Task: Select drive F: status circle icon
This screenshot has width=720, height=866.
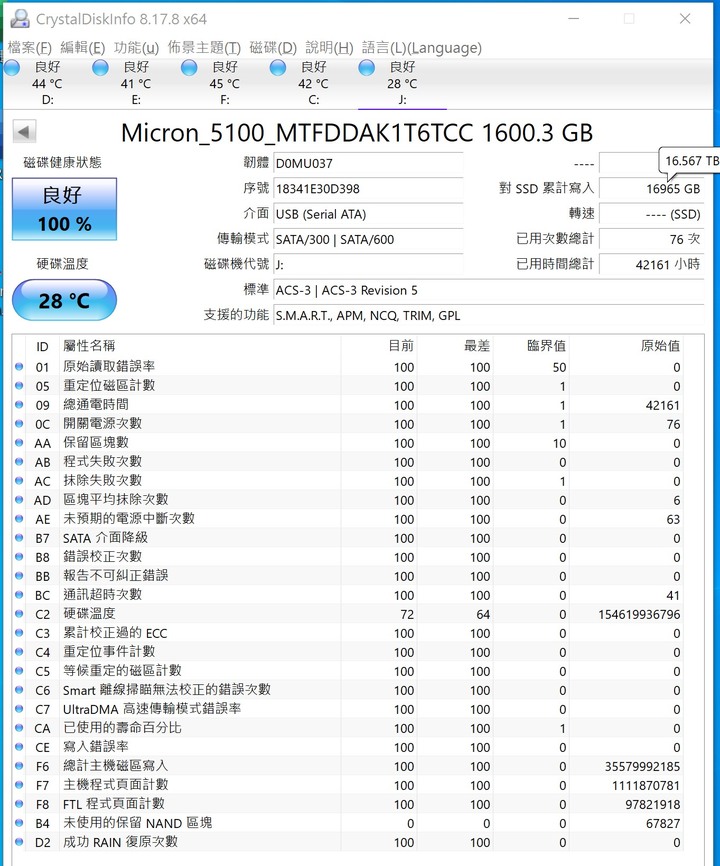Action: point(189,68)
